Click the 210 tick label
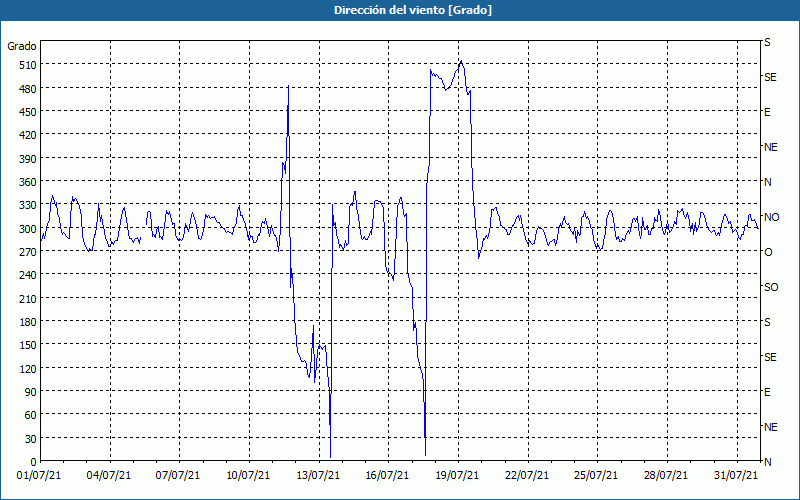 click(x=28, y=298)
